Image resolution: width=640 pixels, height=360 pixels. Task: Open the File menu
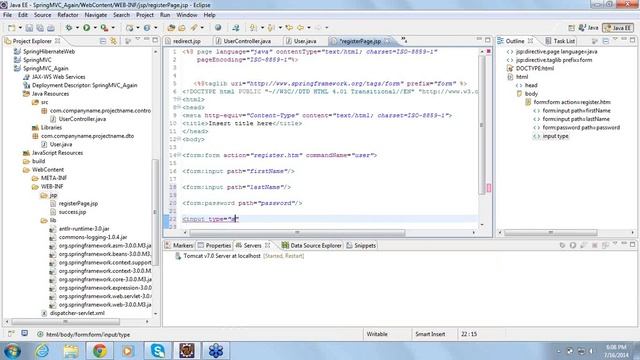point(7,15)
